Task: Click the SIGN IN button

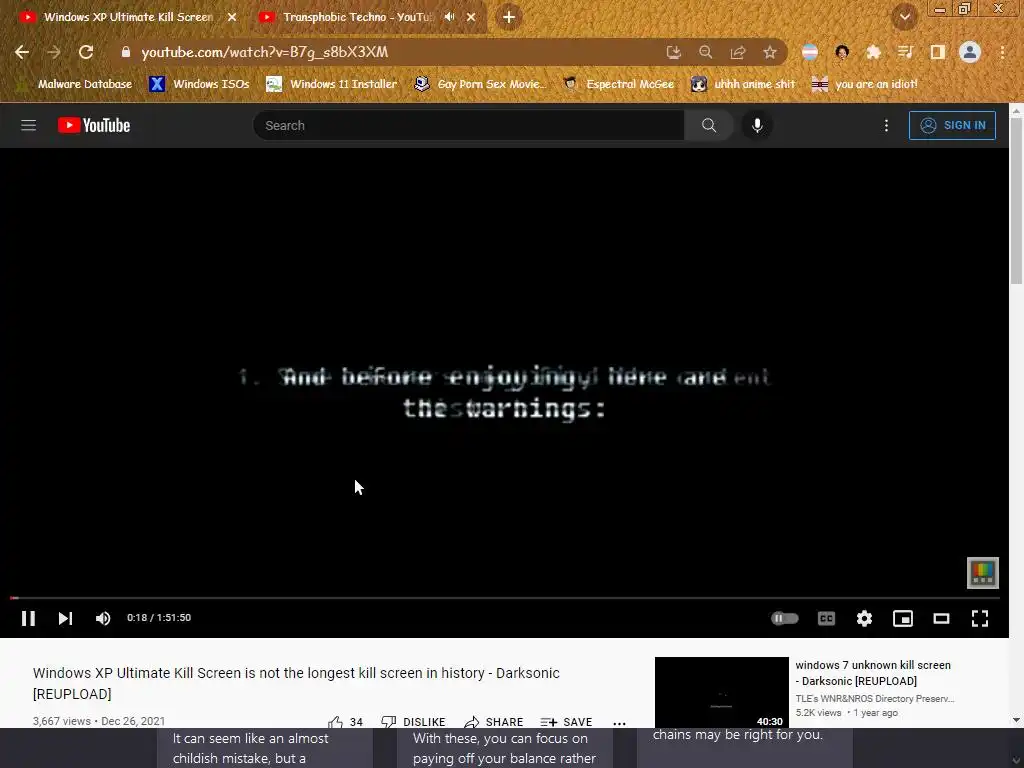Action: (952, 125)
